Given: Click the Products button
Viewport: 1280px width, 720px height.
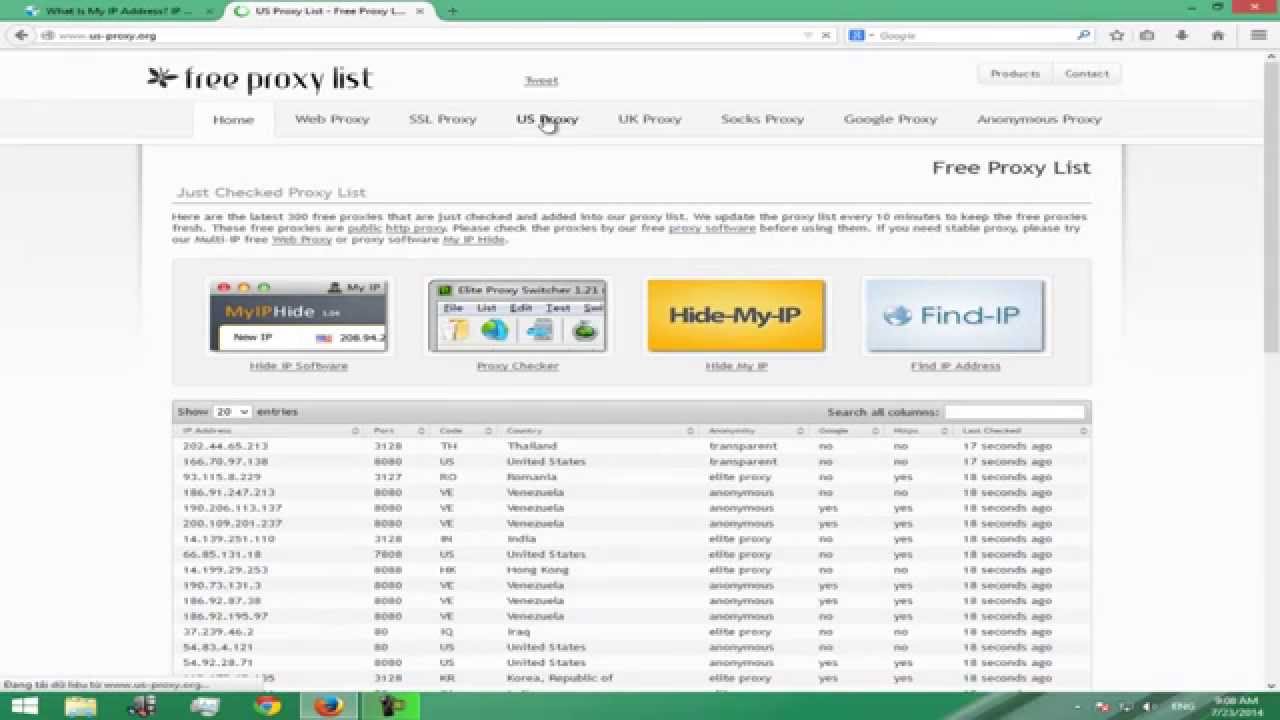Looking at the screenshot, I should (1015, 74).
